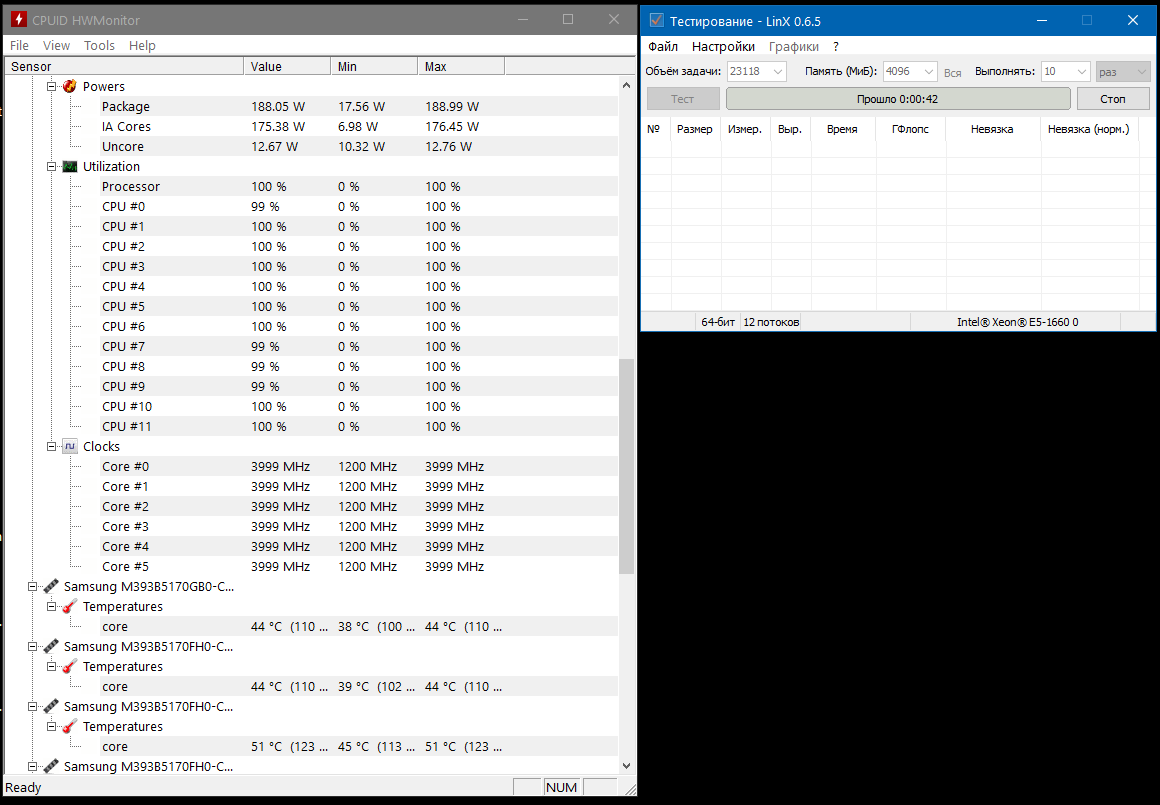Open the Настройки menu in LinX
Screen dimensions: 1160x805
pyautogui.click(x=723, y=47)
